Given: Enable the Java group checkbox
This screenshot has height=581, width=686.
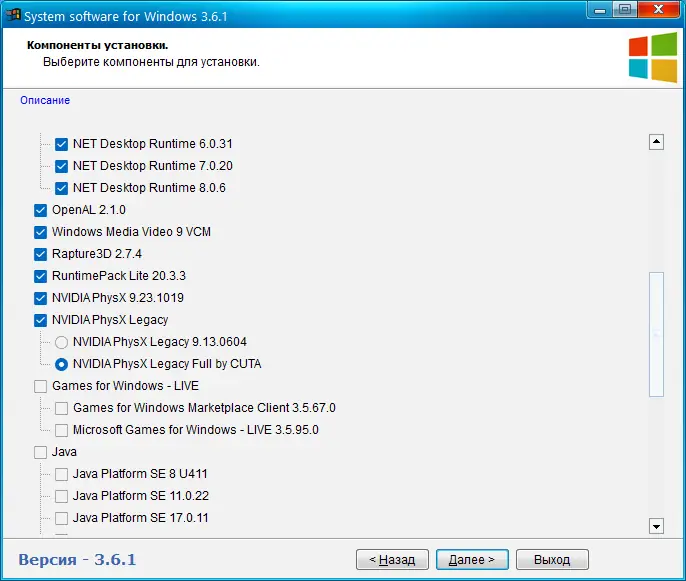Looking at the screenshot, I should click(40, 452).
